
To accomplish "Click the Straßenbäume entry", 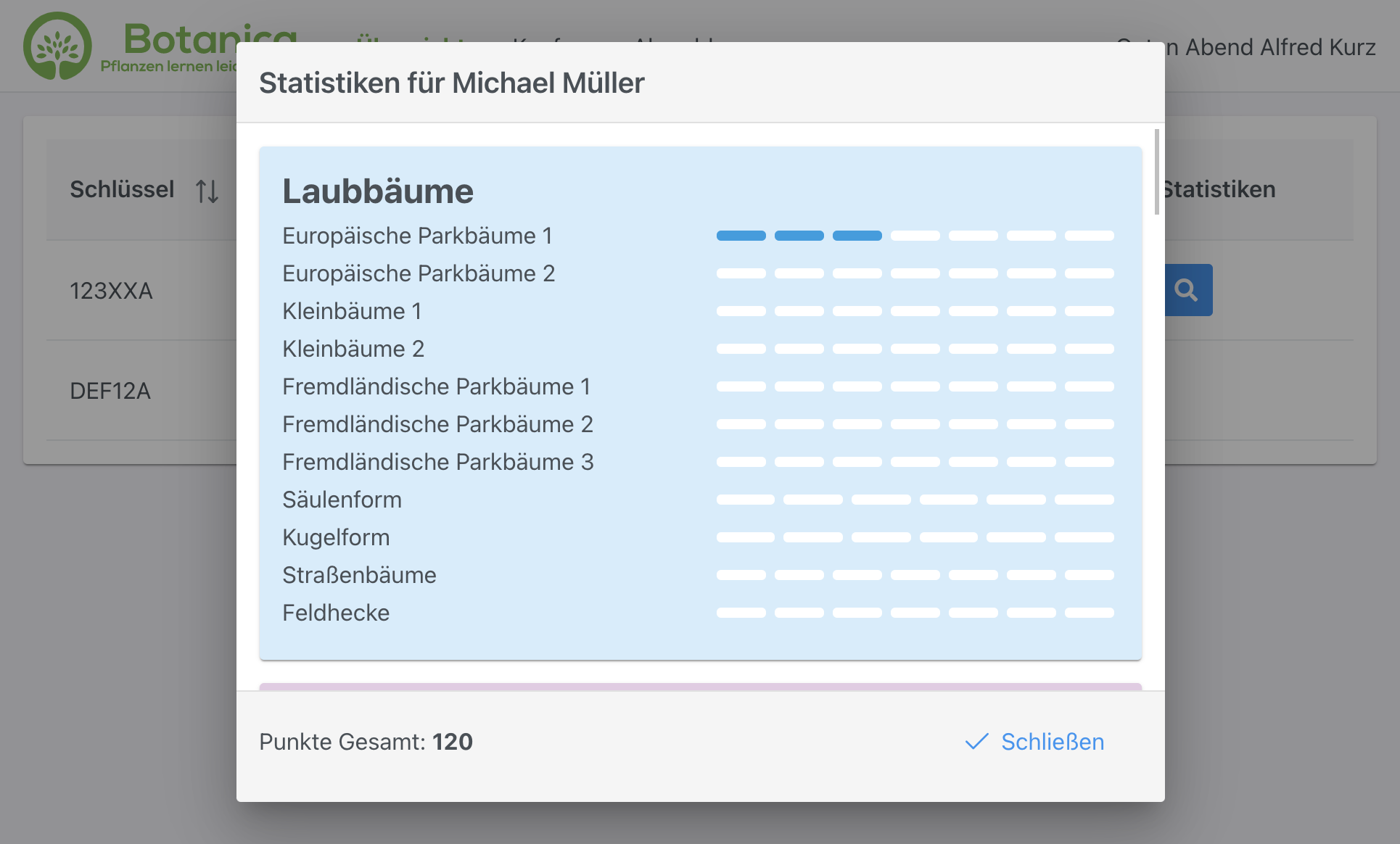I will (x=359, y=575).
